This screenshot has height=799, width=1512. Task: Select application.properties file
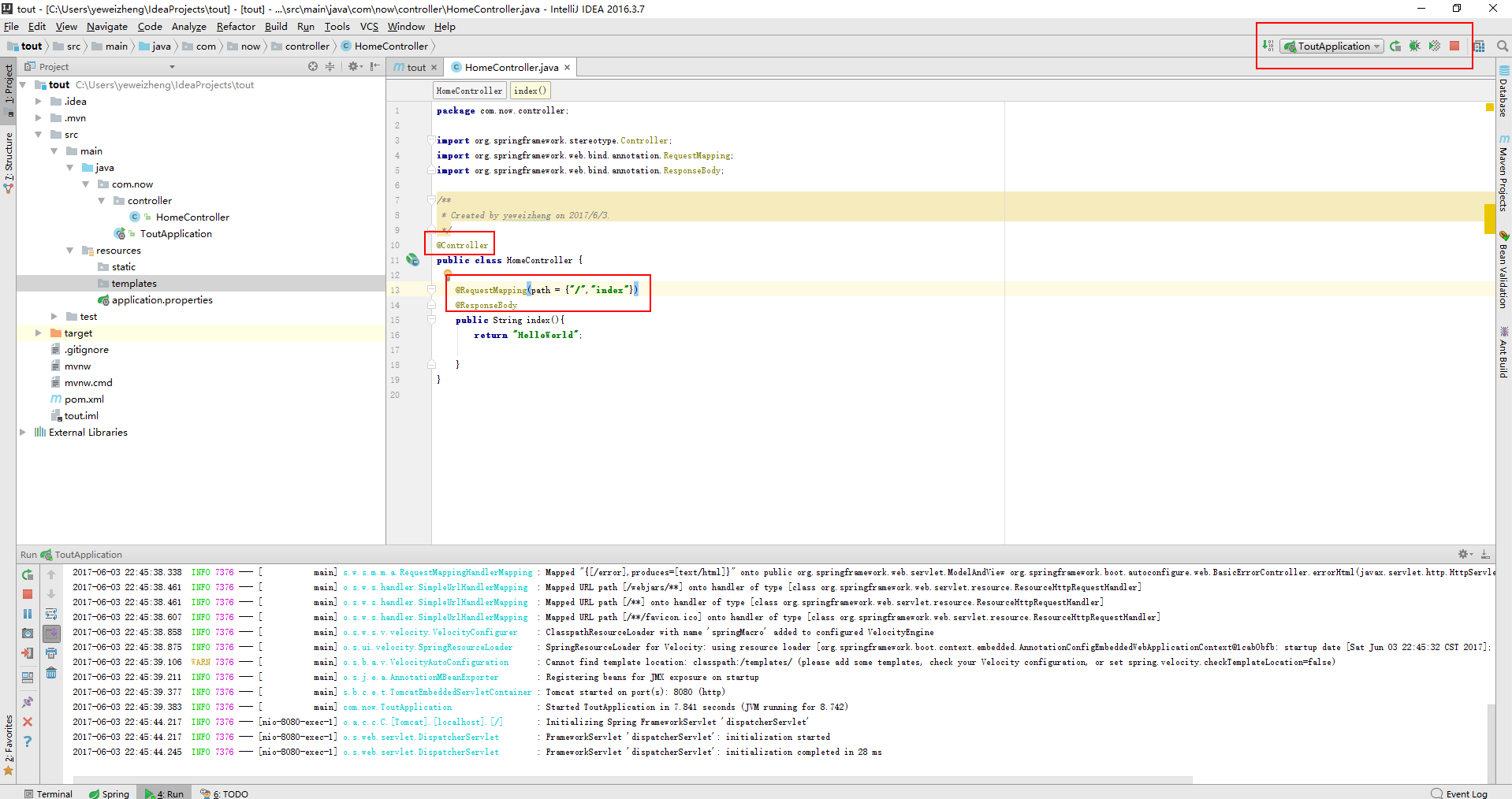pos(162,299)
